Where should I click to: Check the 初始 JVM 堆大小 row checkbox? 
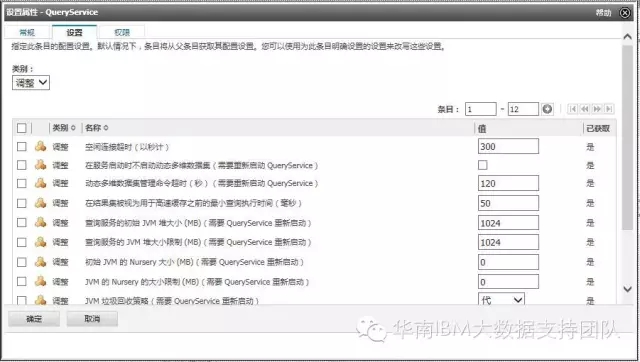(22, 223)
